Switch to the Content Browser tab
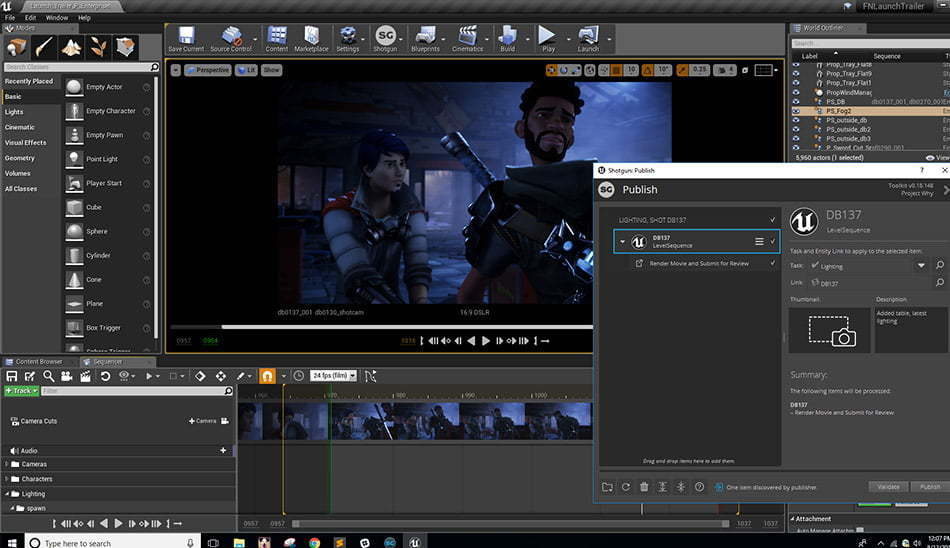950x548 pixels. [39, 362]
